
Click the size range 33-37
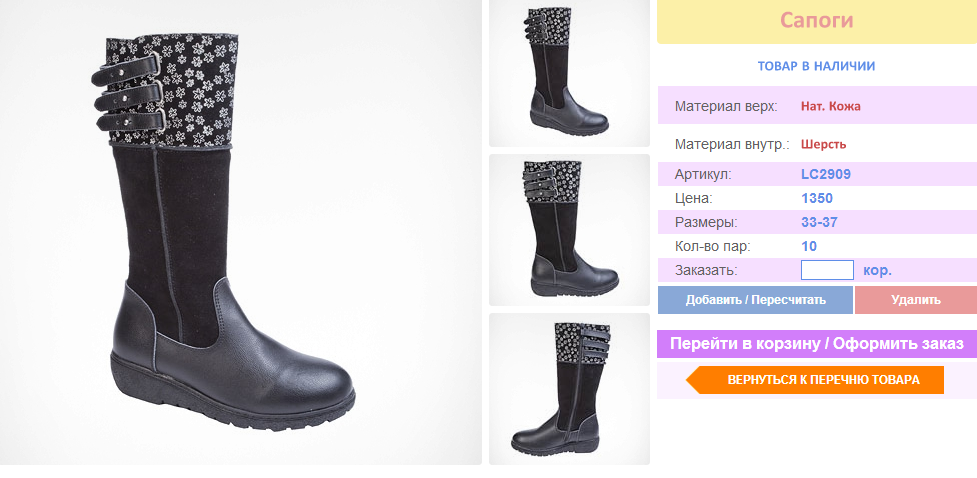coord(819,222)
